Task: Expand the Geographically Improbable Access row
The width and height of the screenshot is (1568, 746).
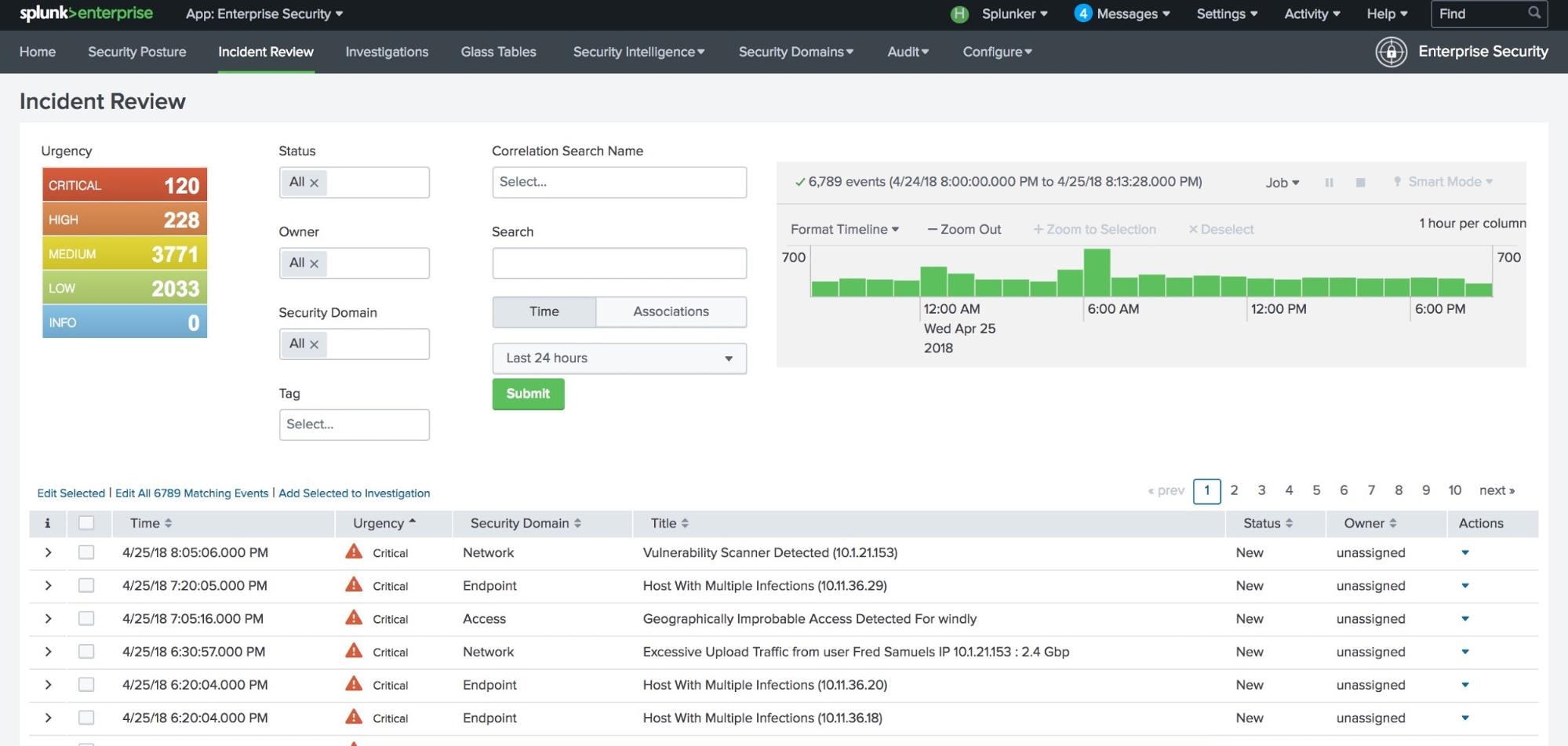Action: click(x=48, y=618)
